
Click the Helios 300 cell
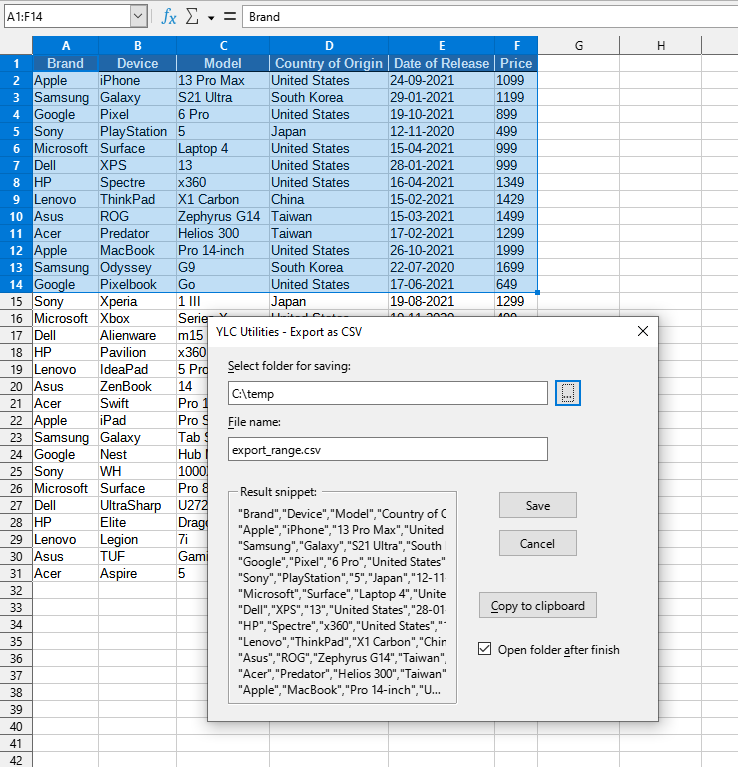pyautogui.click(x=223, y=233)
